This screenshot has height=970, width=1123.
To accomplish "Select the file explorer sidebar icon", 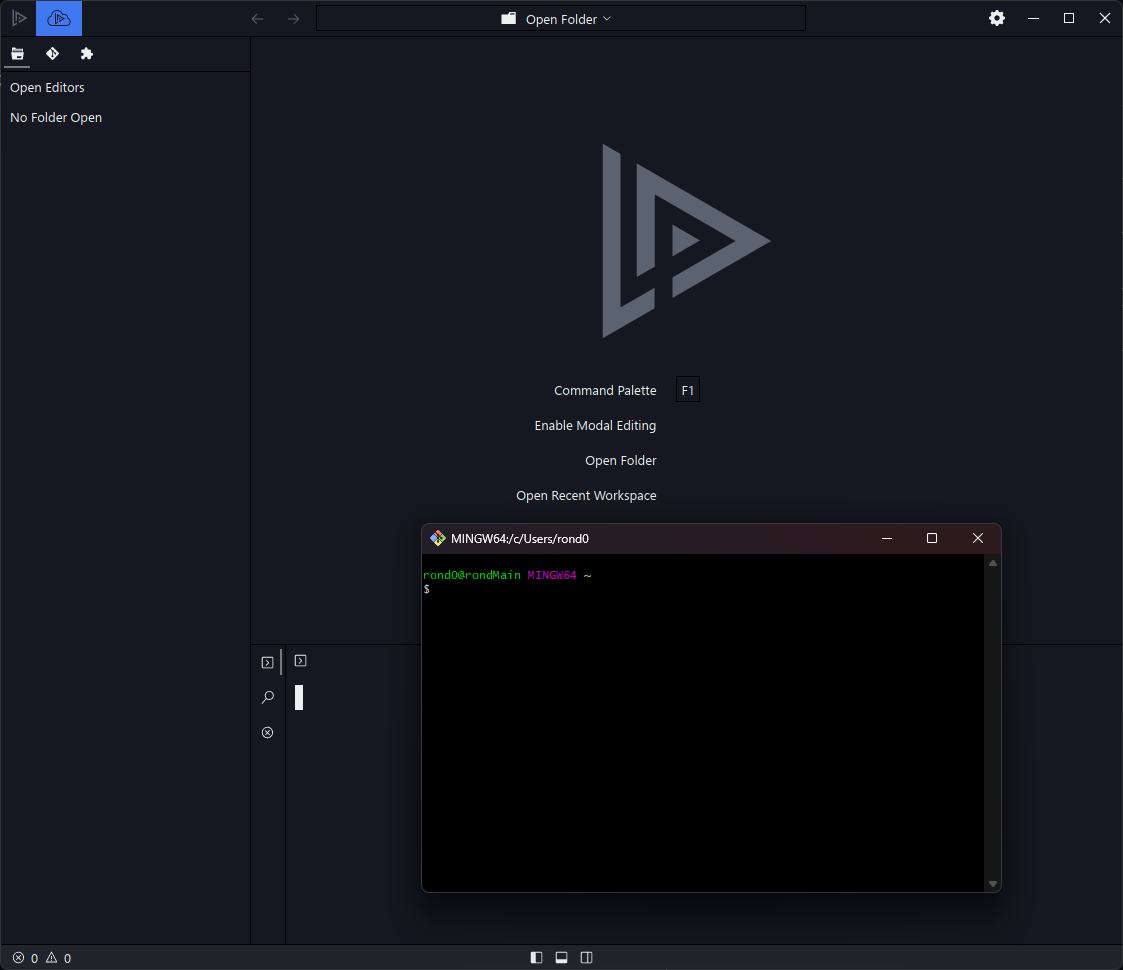I will coord(17,54).
